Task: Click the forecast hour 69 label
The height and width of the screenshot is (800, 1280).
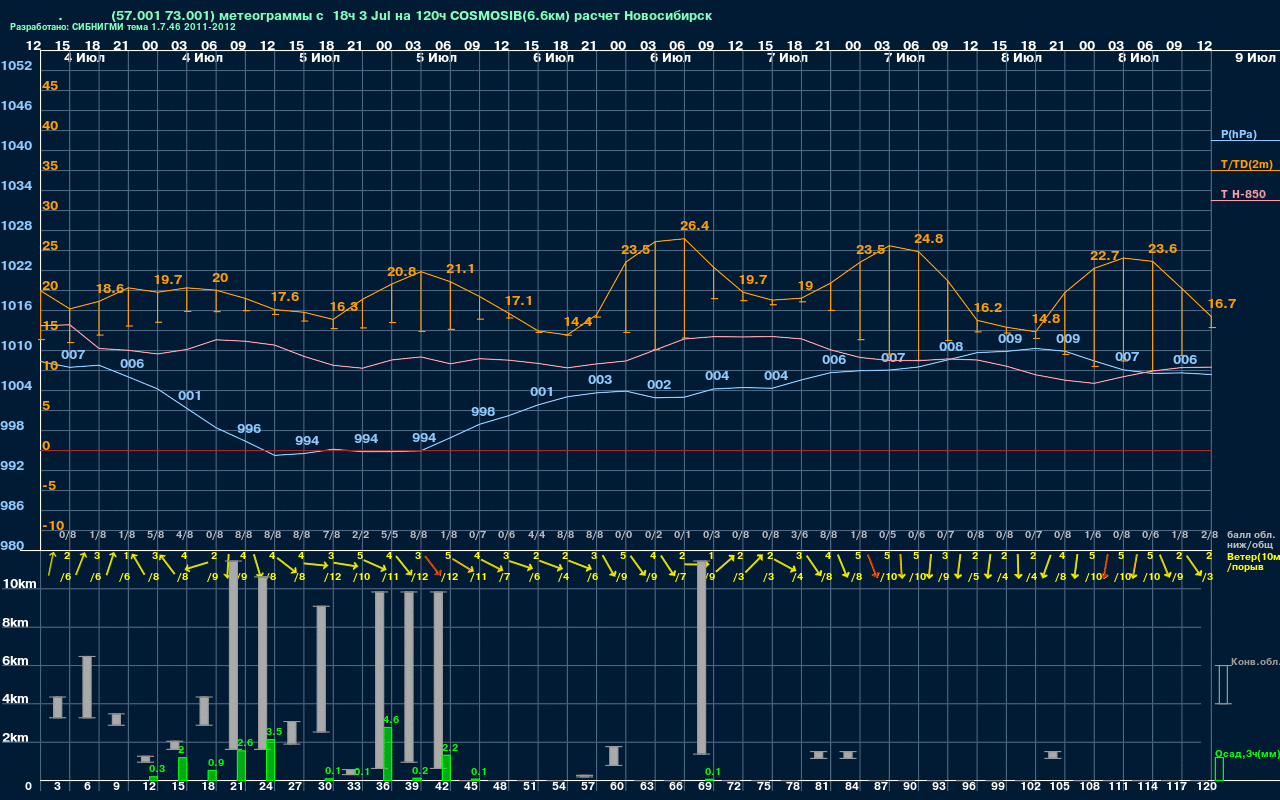Action: 704,787
